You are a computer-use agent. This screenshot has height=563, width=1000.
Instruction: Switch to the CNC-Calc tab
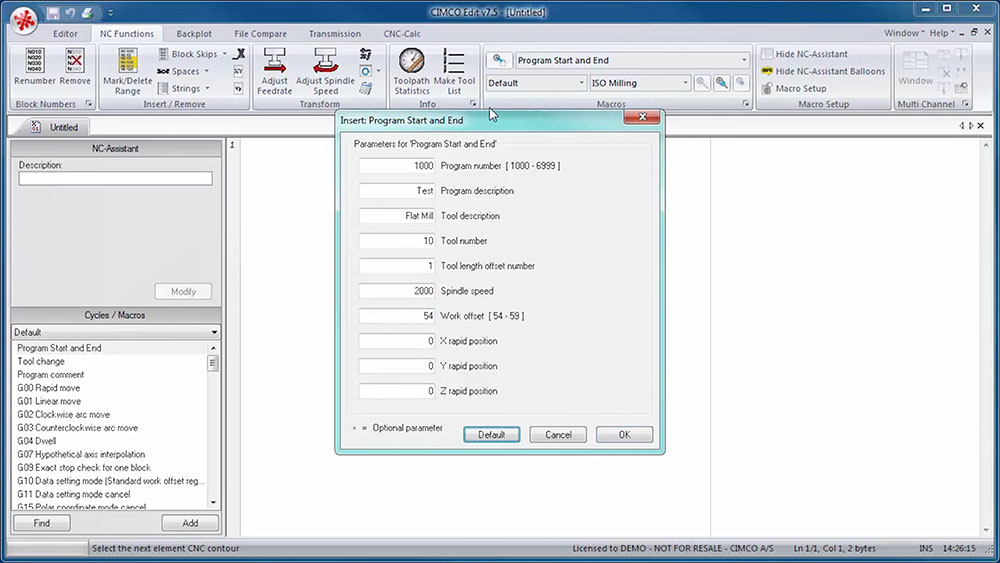402,34
